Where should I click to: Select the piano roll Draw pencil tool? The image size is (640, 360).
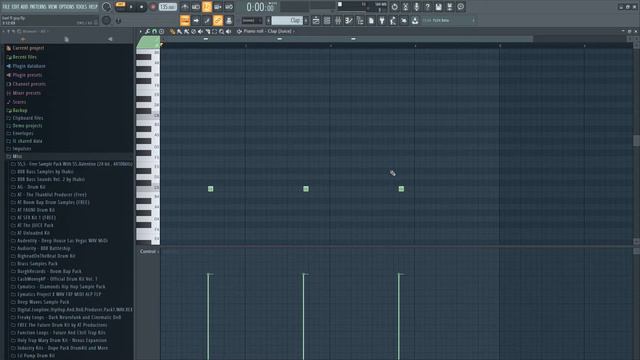coord(172,31)
